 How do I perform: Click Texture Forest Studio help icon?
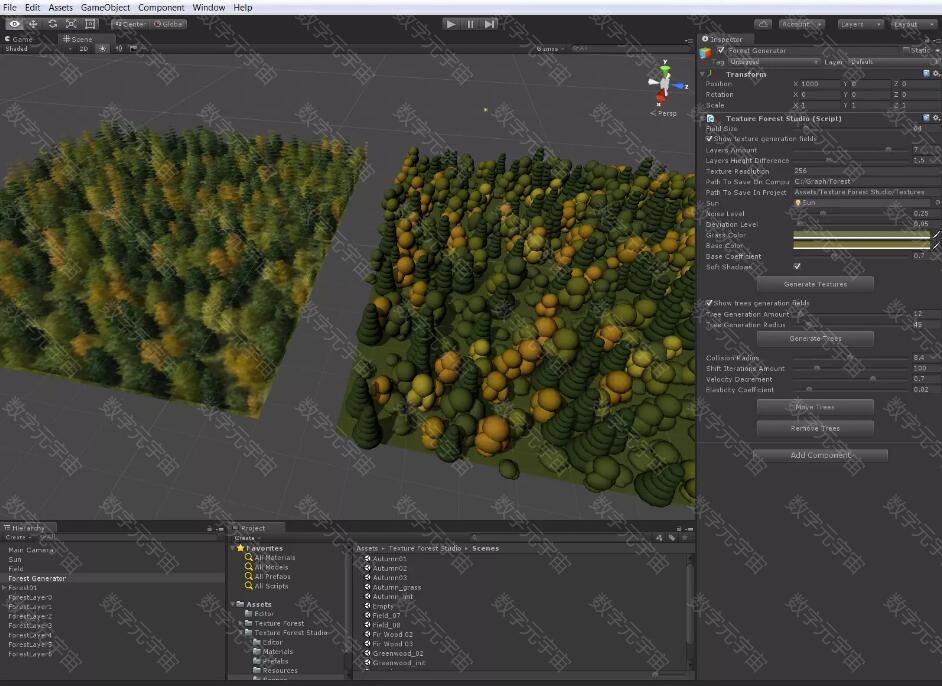926,118
